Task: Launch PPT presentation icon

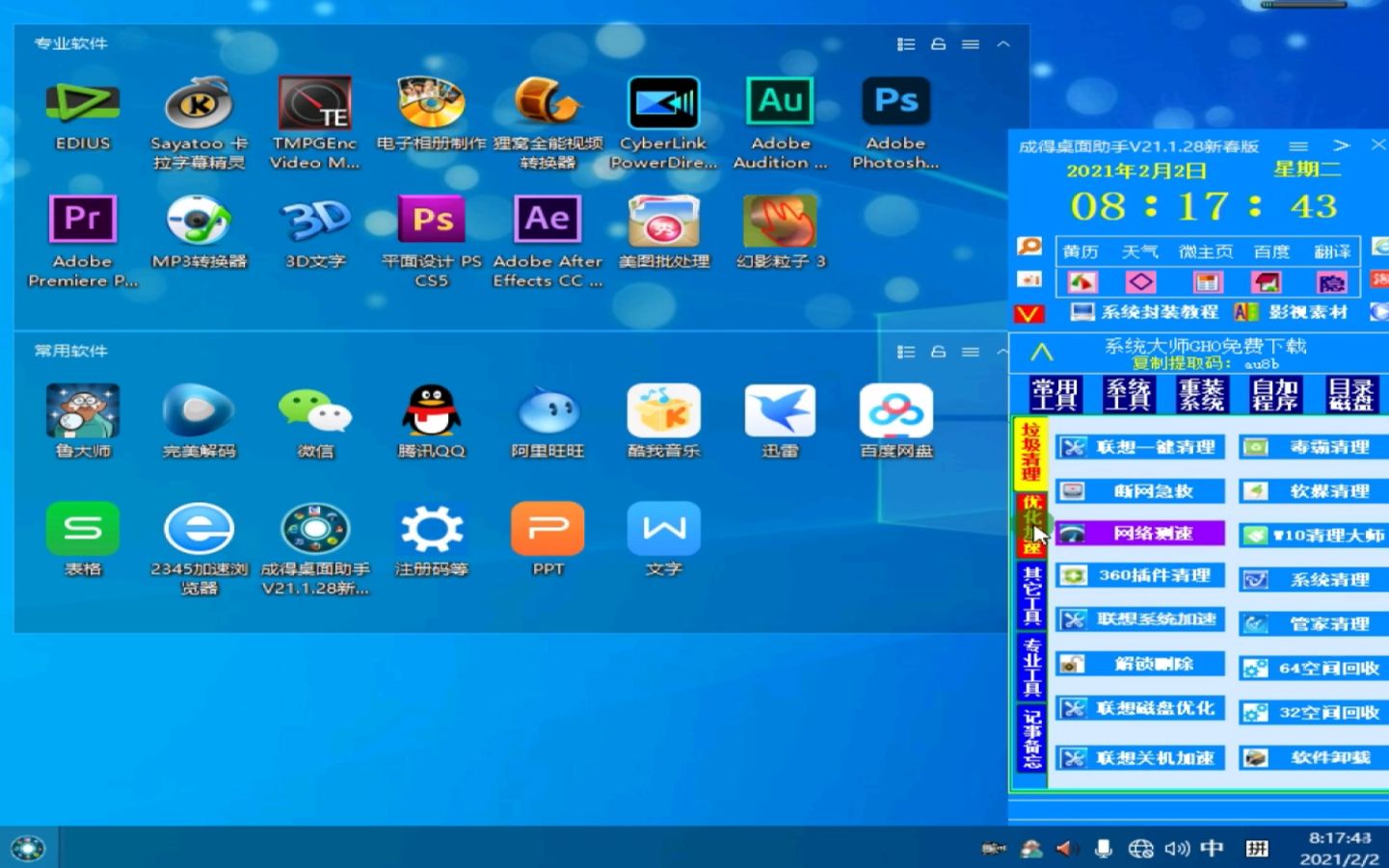Action: click(548, 528)
